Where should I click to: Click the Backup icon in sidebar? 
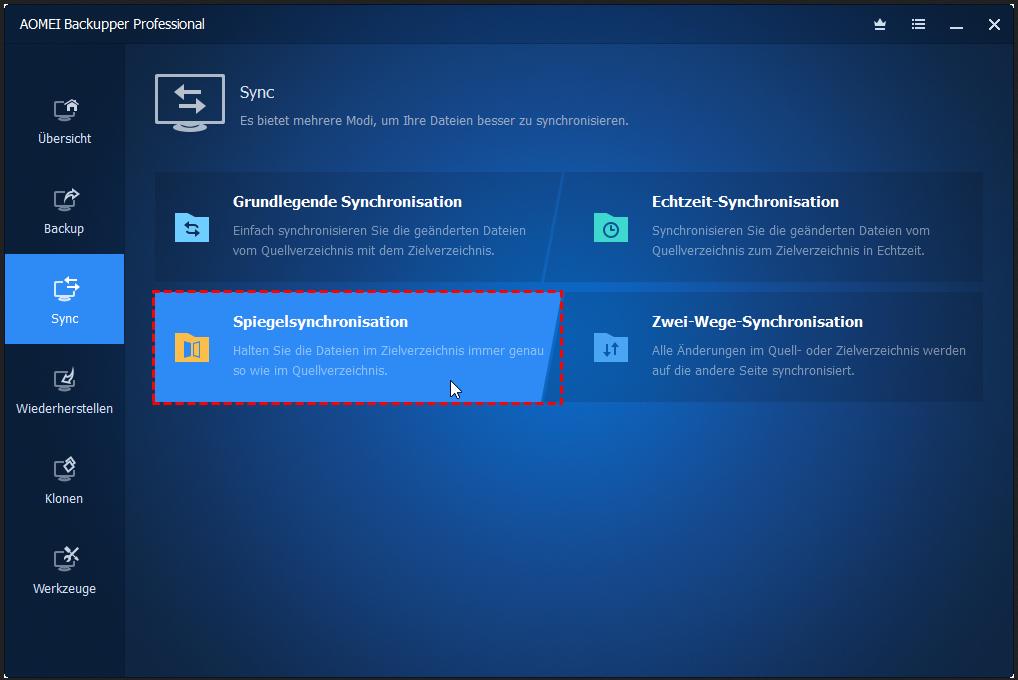(65, 199)
